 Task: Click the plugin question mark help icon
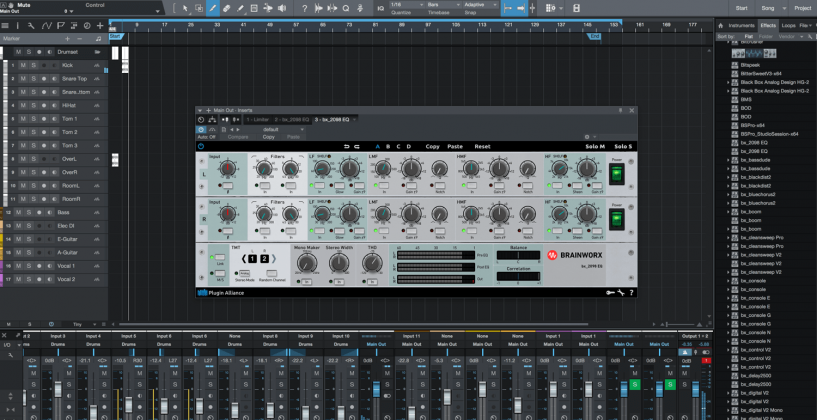click(x=632, y=293)
